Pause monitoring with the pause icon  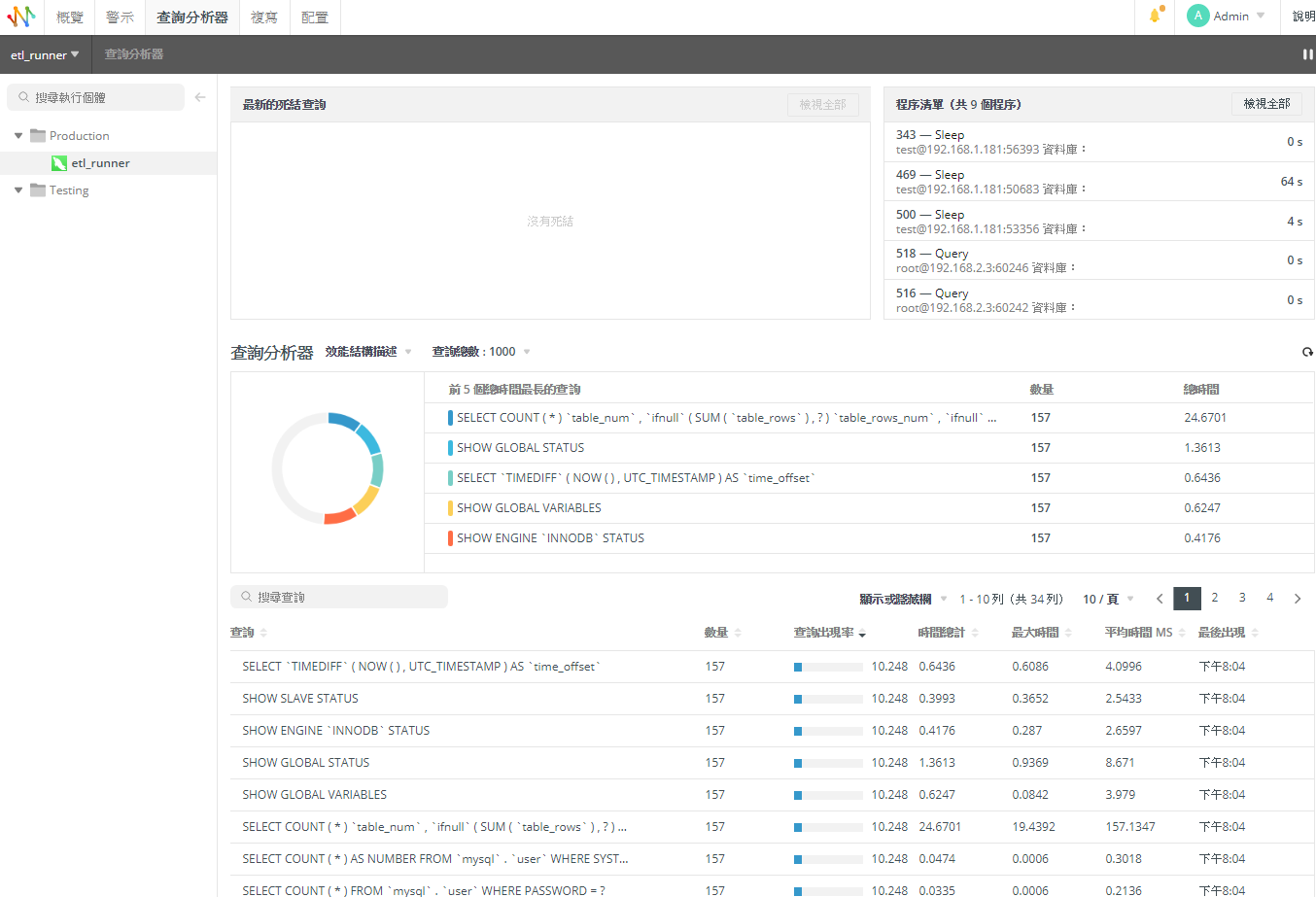pos(1307,54)
